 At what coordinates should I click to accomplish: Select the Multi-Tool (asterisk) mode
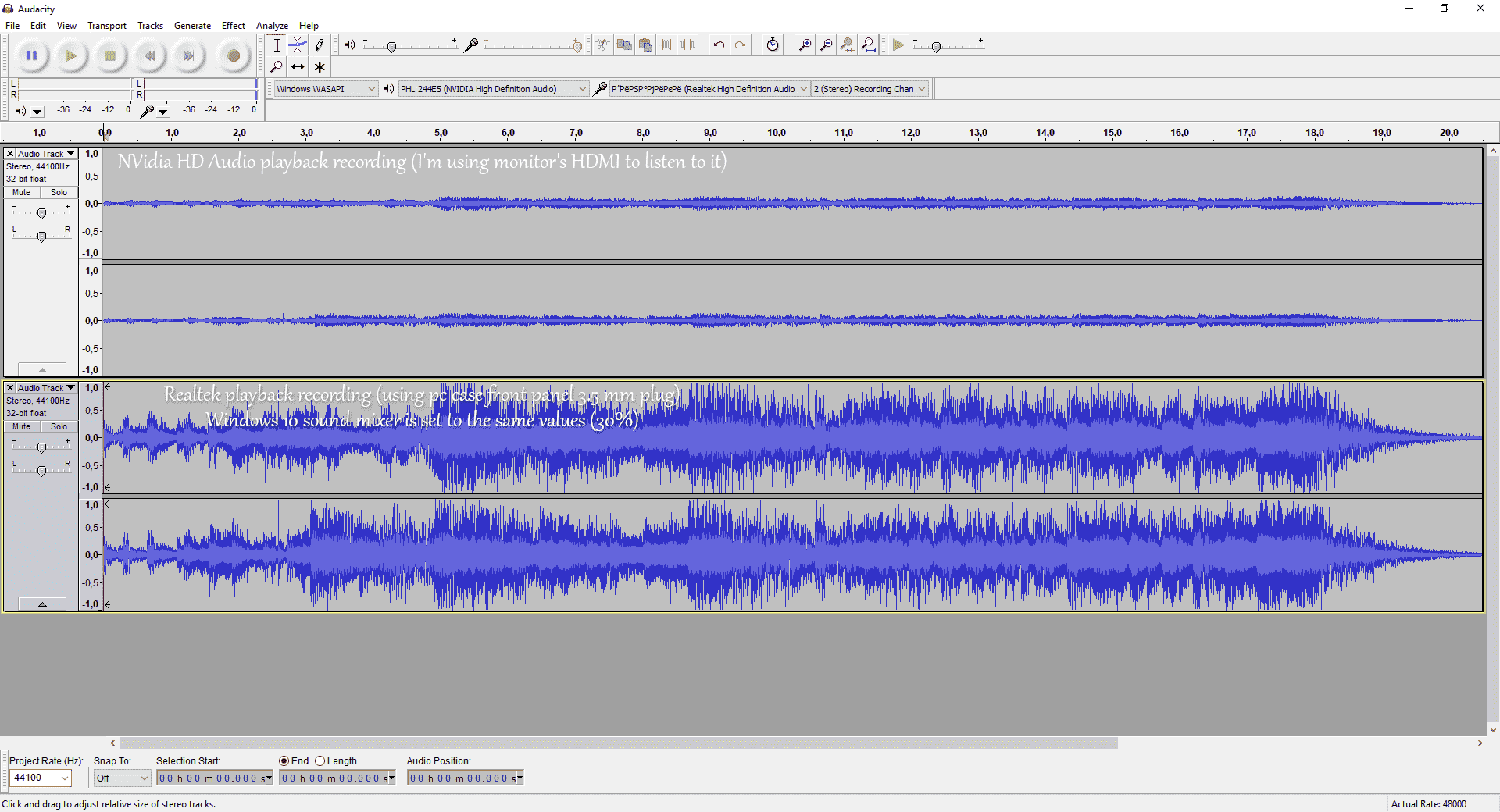tap(319, 67)
